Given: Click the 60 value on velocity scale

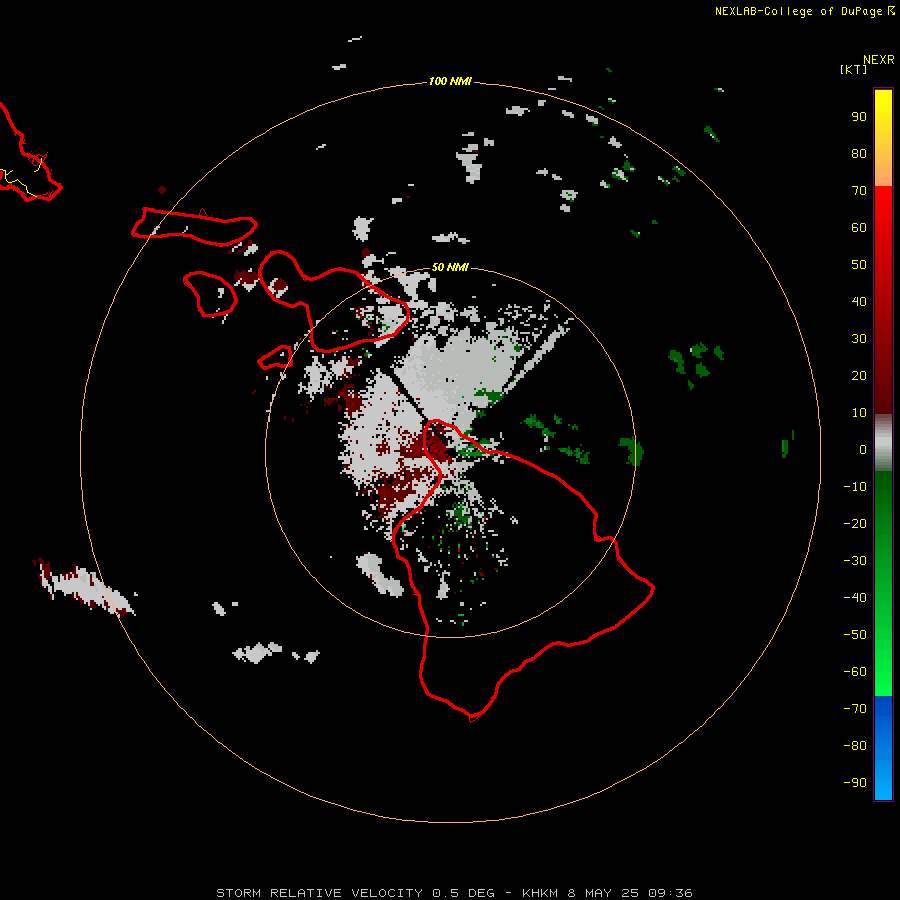Looking at the screenshot, I should click(x=859, y=227).
